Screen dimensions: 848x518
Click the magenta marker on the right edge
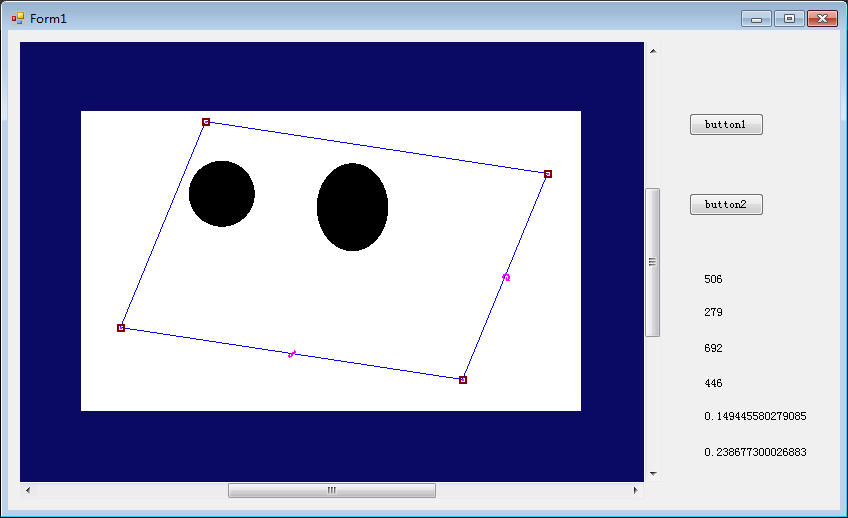(506, 277)
